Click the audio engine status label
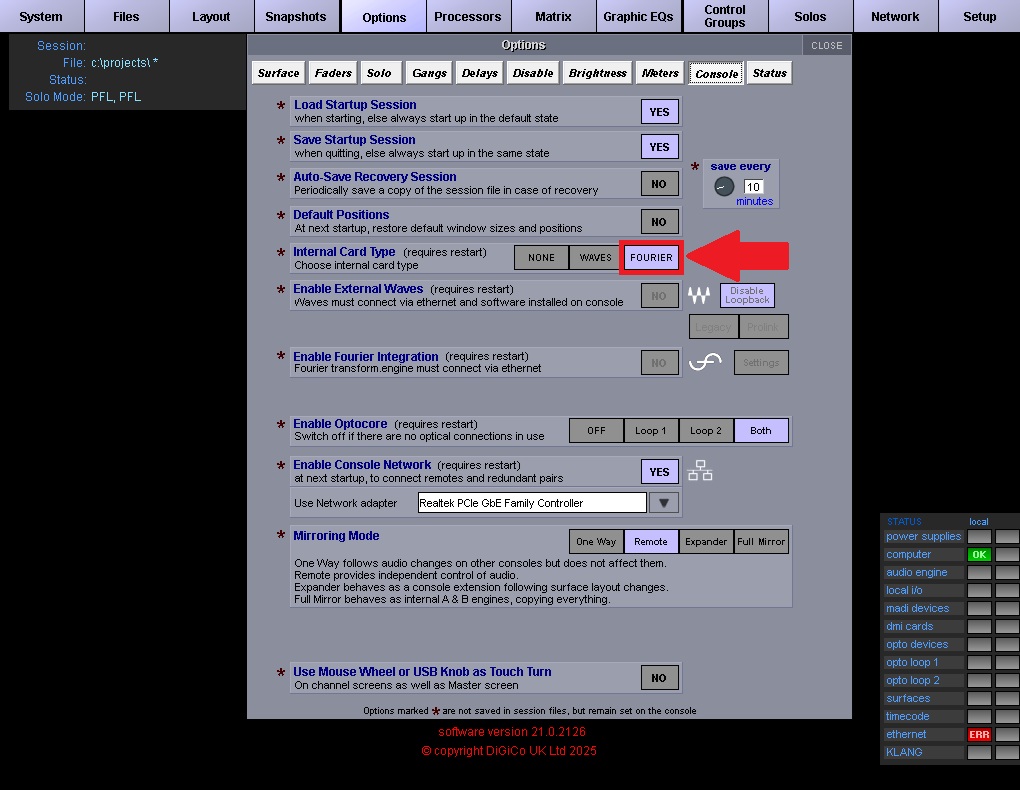The image size is (1020, 790). (x=917, y=573)
